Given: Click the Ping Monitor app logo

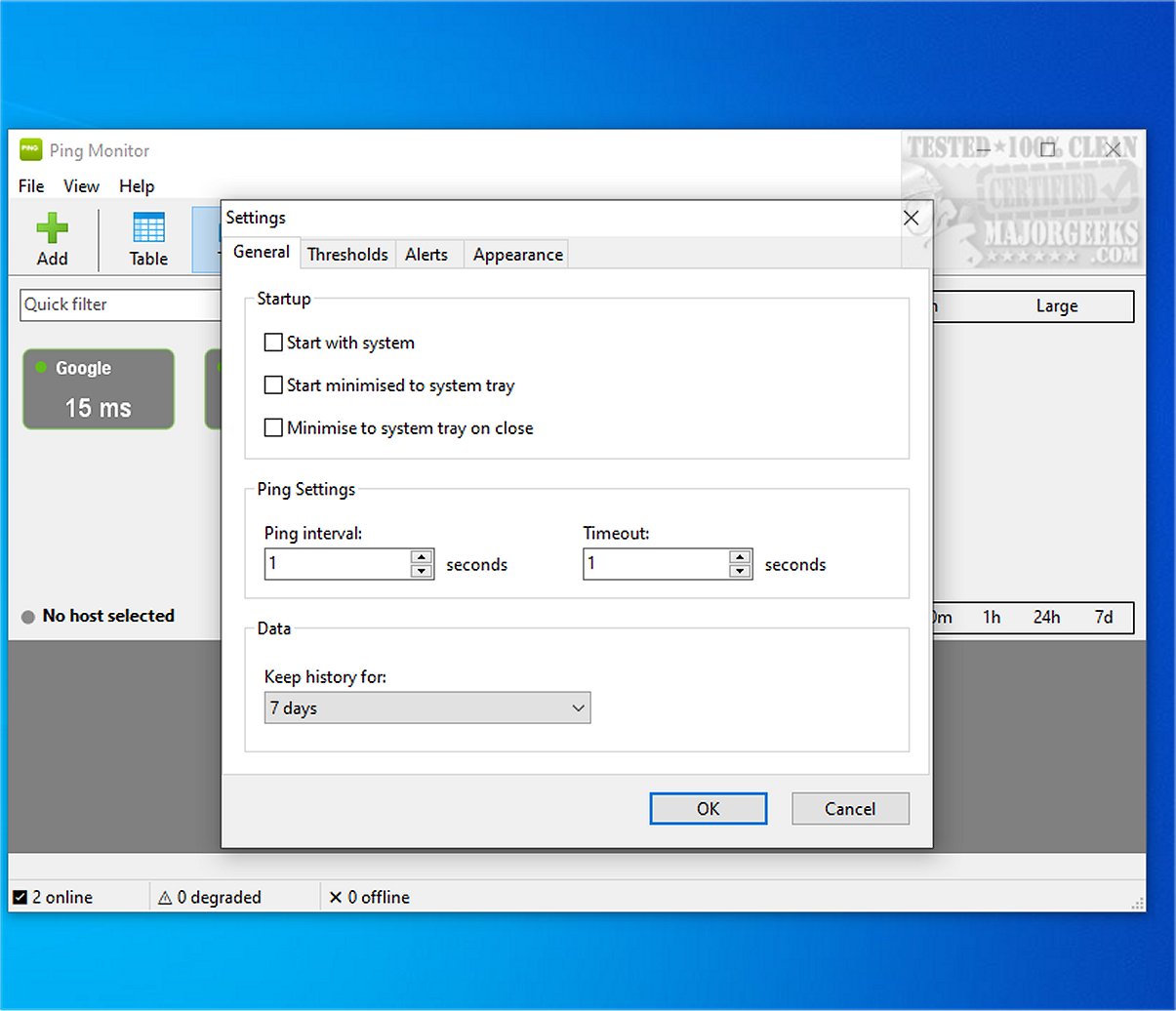Looking at the screenshot, I should (x=30, y=150).
